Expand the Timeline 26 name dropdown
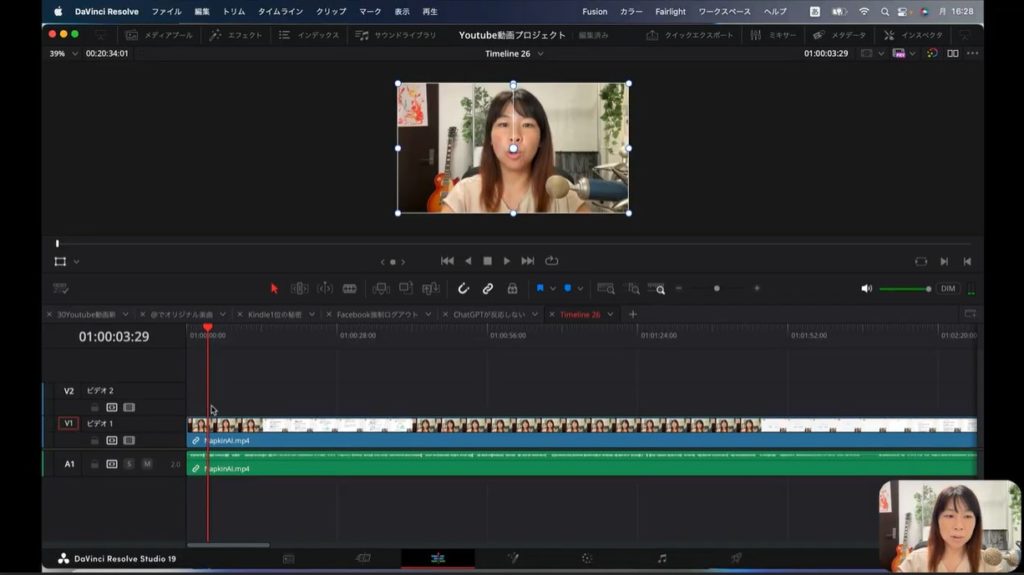Image resolution: width=1024 pixels, height=575 pixels. 541,54
